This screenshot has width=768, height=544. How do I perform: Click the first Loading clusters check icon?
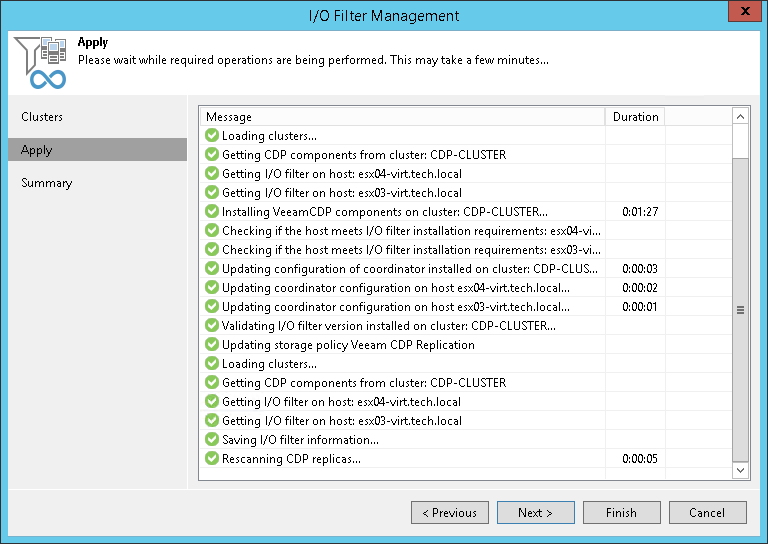click(x=212, y=136)
